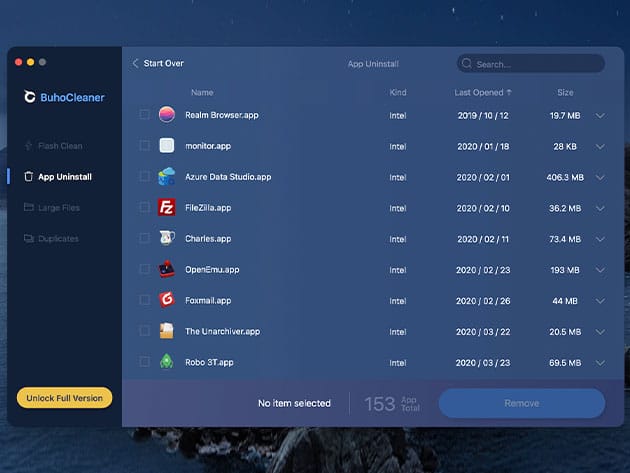Click the OpenEmu app icon
The width and height of the screenshot is (630, 473).
(x=167, y=270)
